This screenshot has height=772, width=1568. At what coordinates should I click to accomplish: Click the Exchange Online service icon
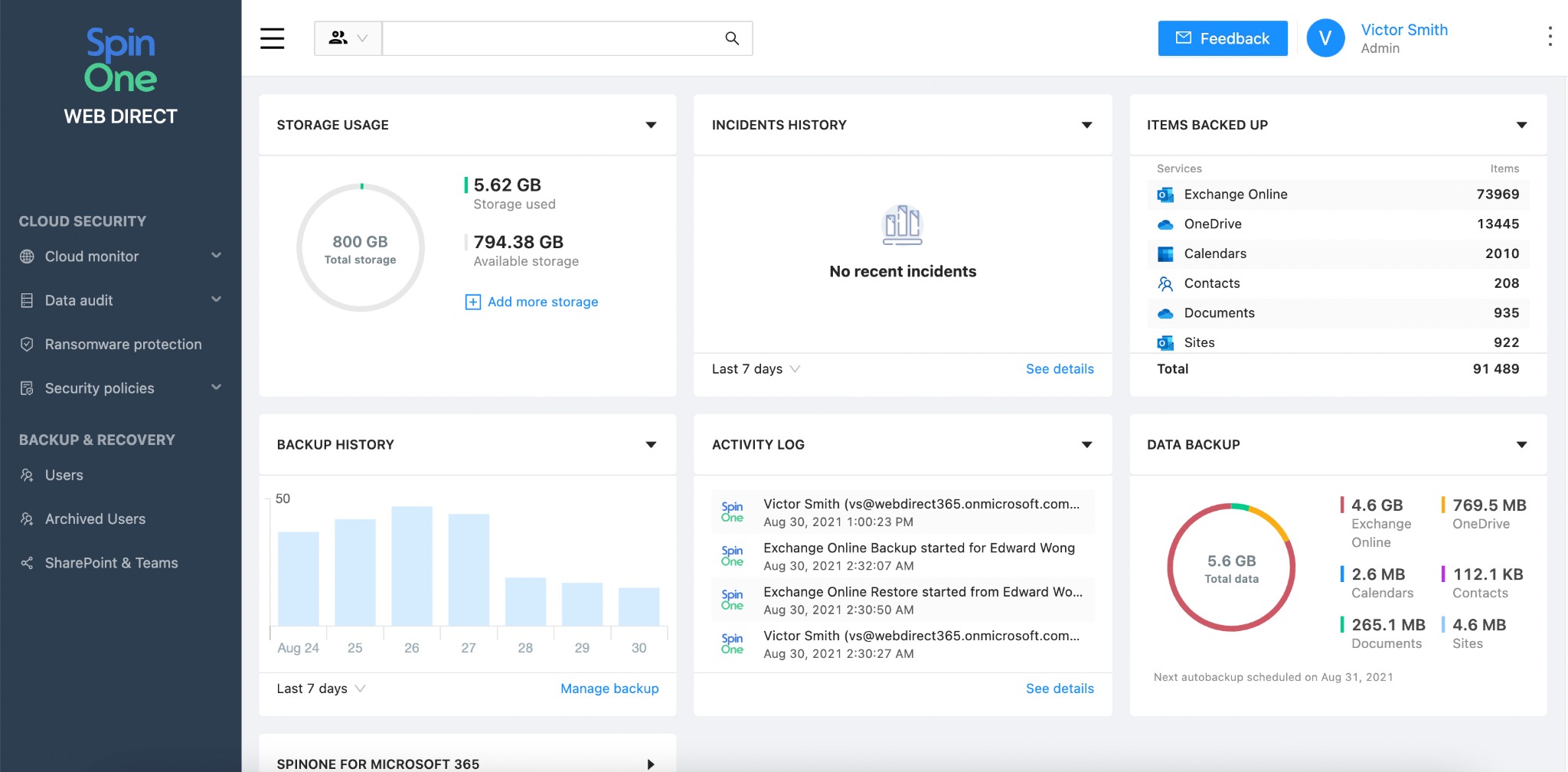point(1165,195)
